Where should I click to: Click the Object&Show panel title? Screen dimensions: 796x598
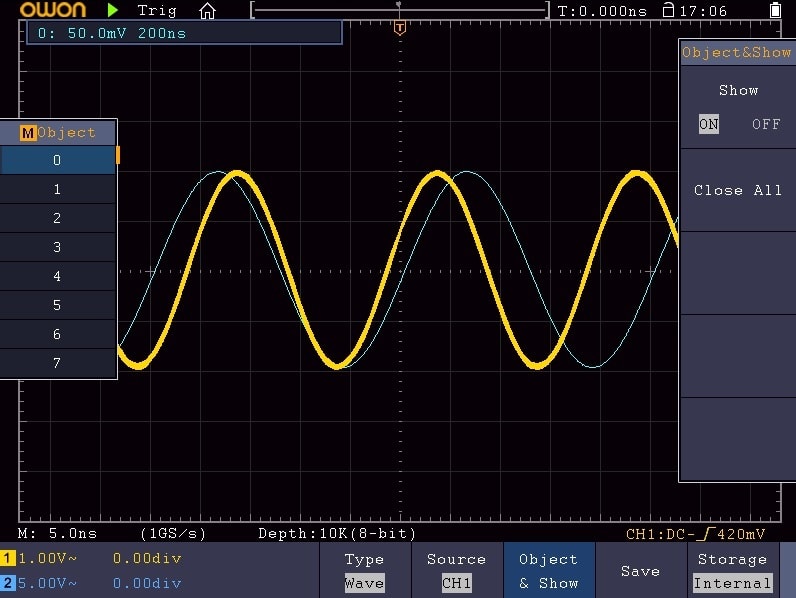(737, 52)
